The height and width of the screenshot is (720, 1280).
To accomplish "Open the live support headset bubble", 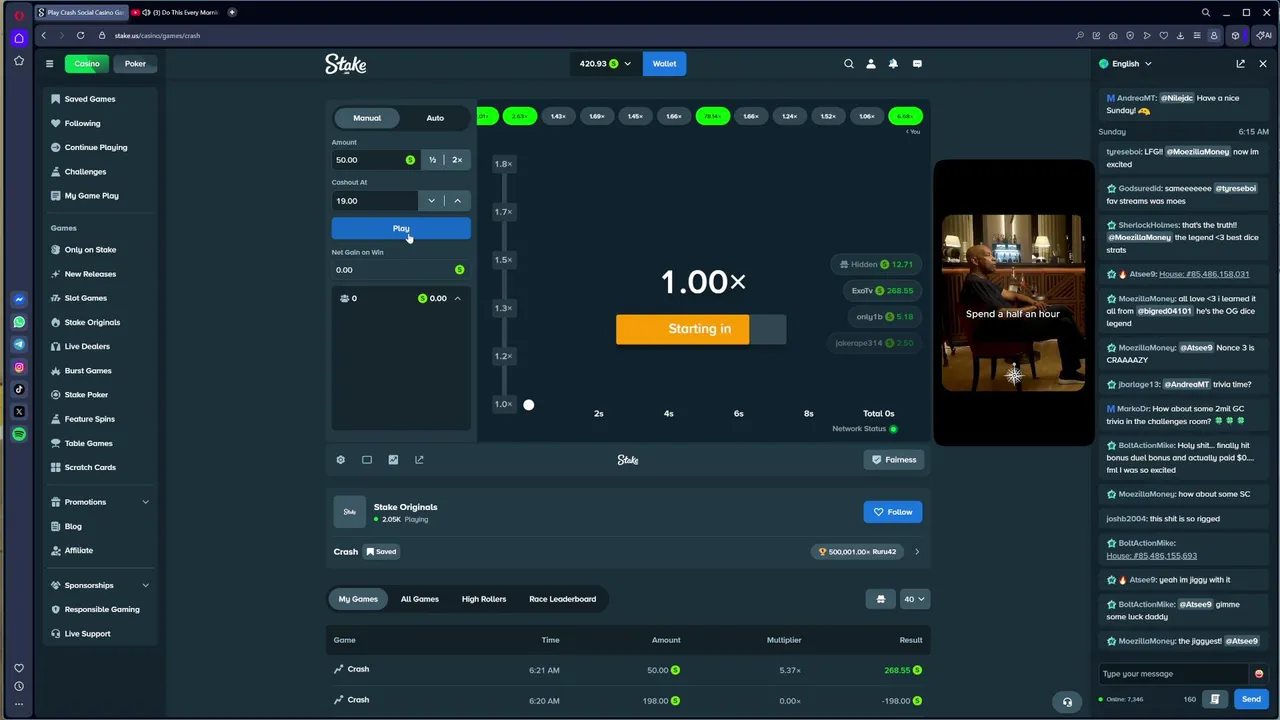I will point(1067,702).
